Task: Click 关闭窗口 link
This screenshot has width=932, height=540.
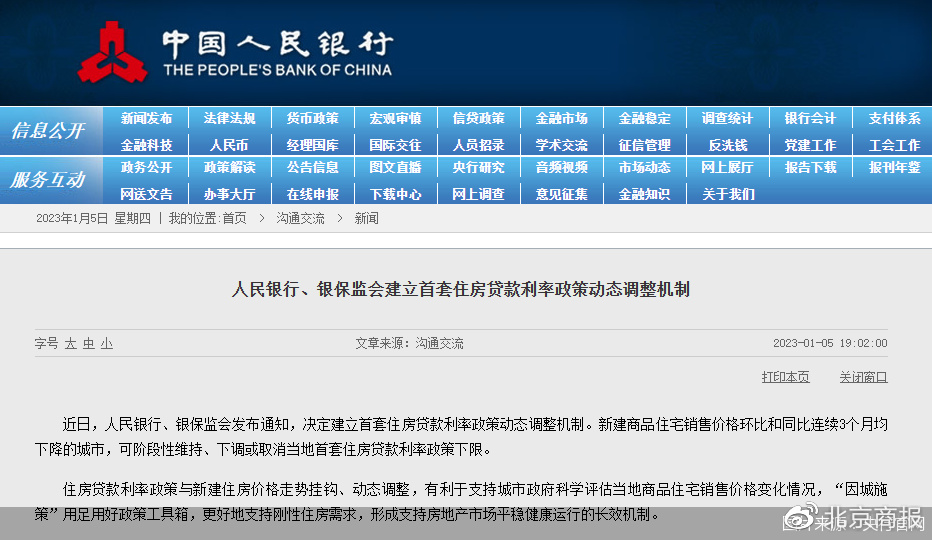Action: [863, 377]
